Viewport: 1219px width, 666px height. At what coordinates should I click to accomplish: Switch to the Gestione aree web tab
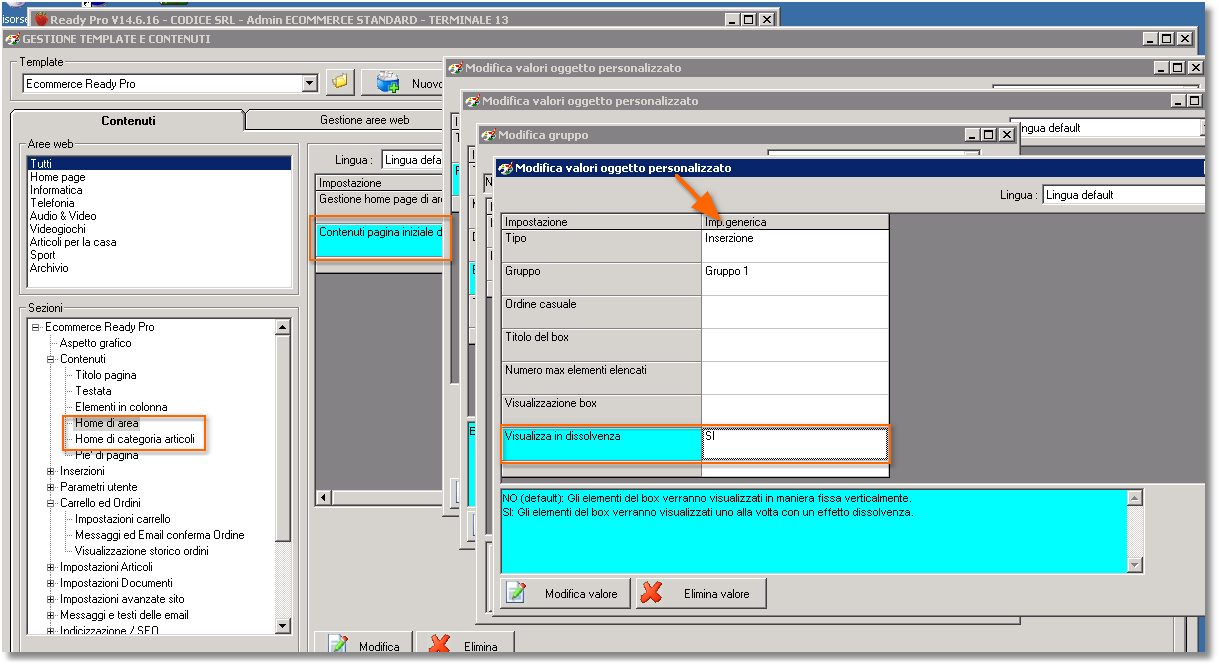[x=364, y=120]
